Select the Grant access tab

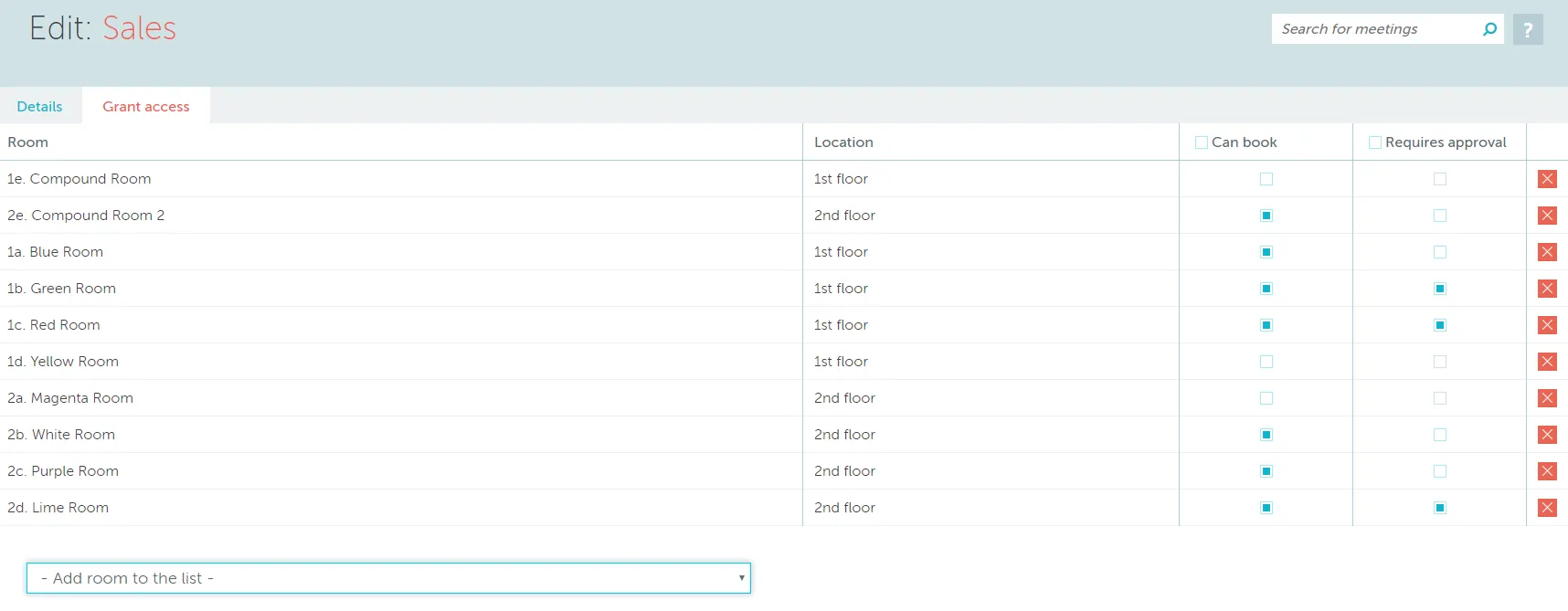[146, 107]
